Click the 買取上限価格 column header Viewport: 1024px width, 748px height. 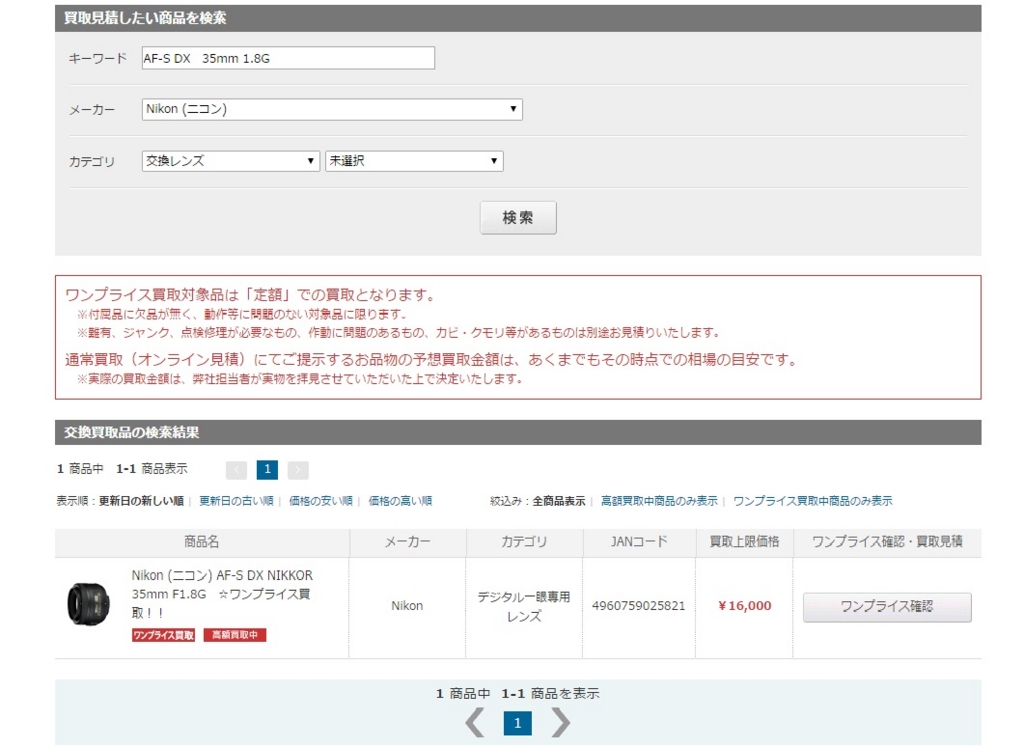(744, 542)
